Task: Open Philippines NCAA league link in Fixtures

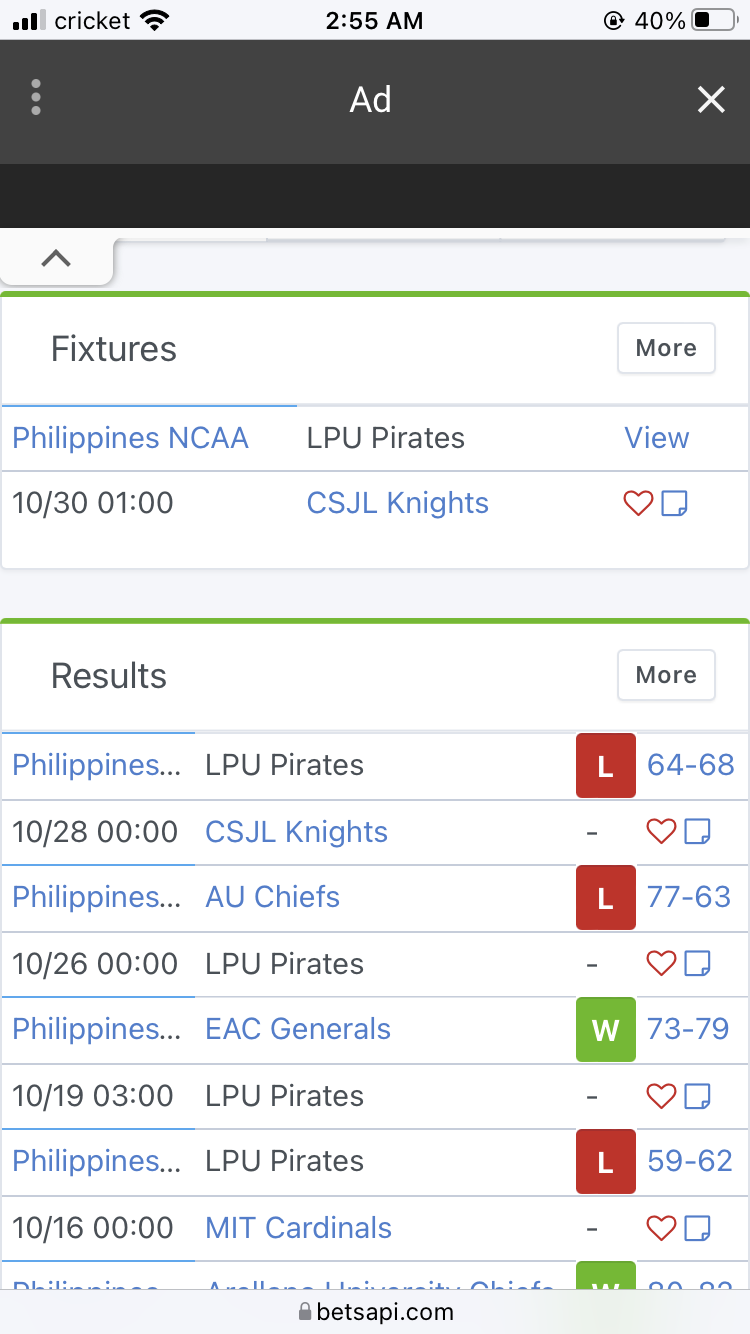Action: click(130, 438)
